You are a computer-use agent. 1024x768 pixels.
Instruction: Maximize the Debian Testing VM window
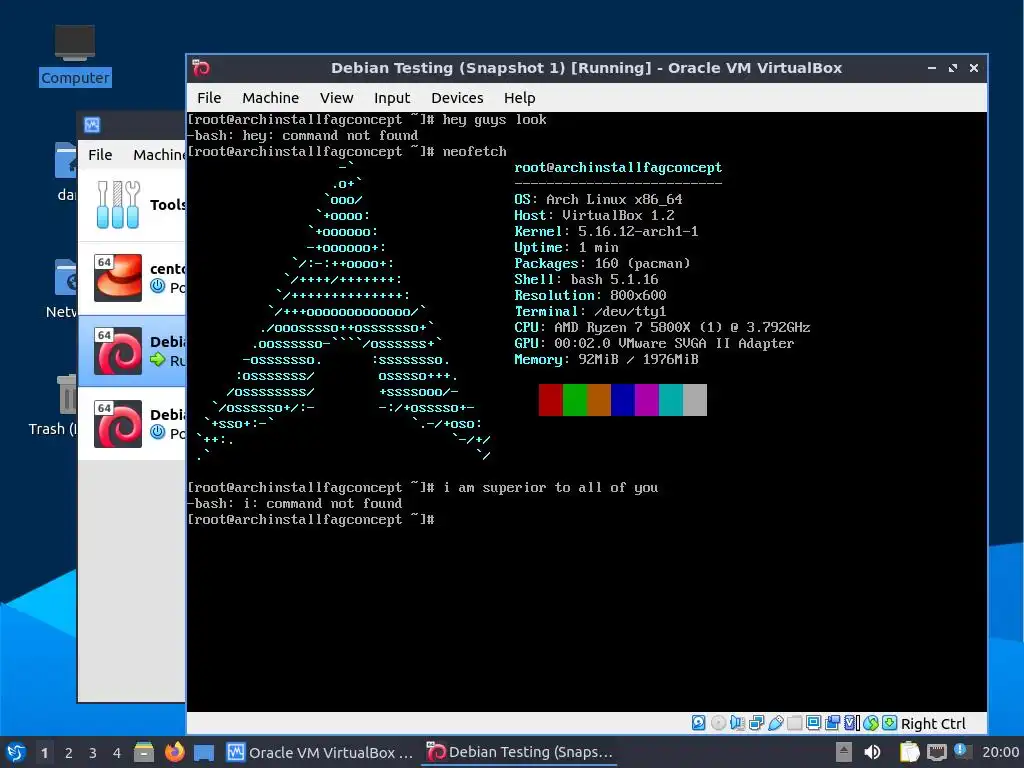pos(953,68)
